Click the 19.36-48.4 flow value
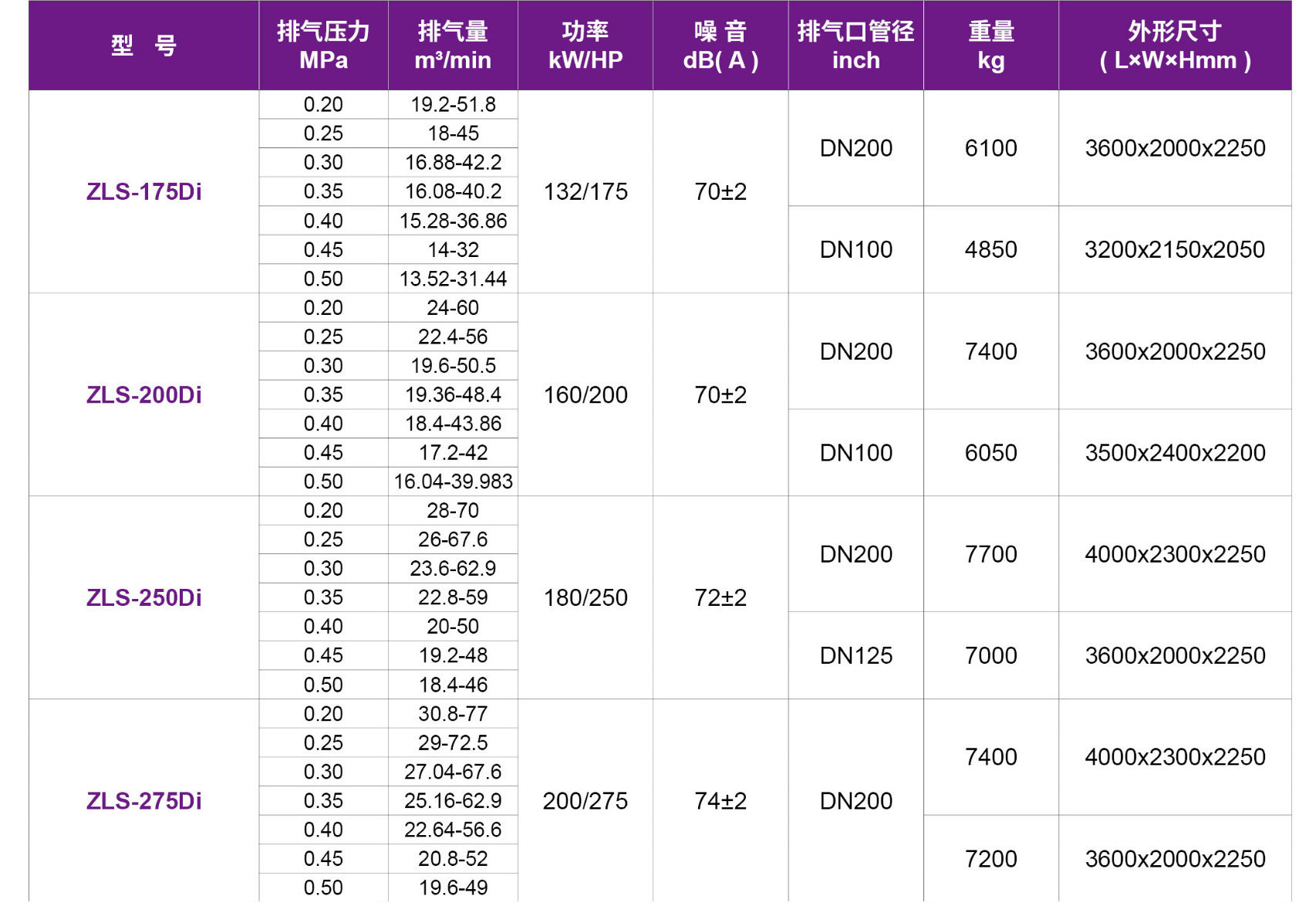The height and width of the screenshot is (903, 1316). pos(453,394)
